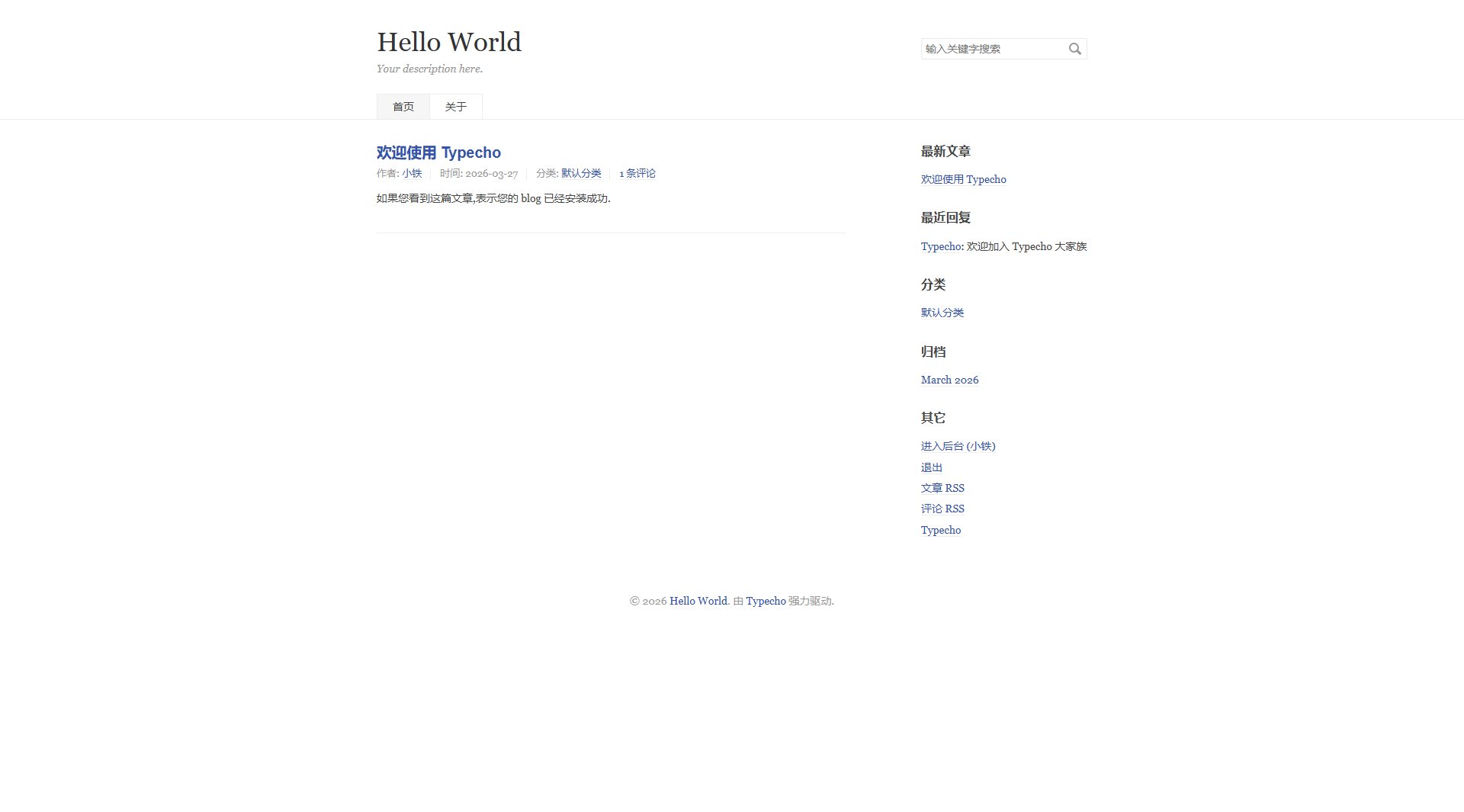Open 默认分类 in the sidebar 分类 section
Screen dimensions: 1464x812
(x=942, y=313)
